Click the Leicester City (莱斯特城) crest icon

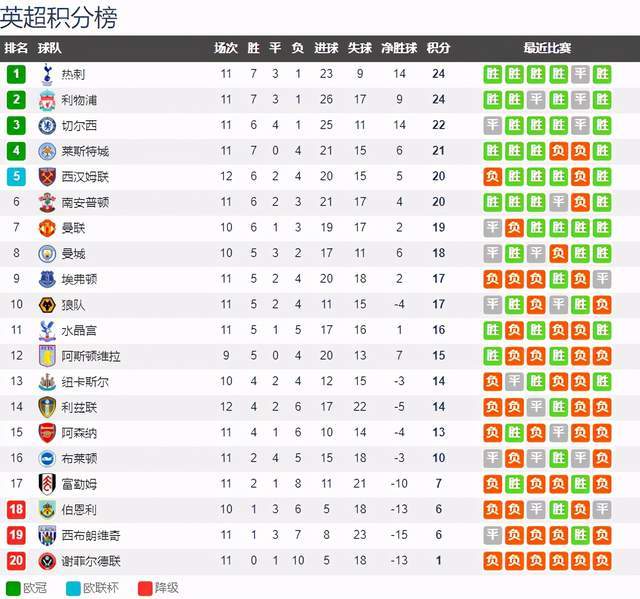(x=46, y=151)
